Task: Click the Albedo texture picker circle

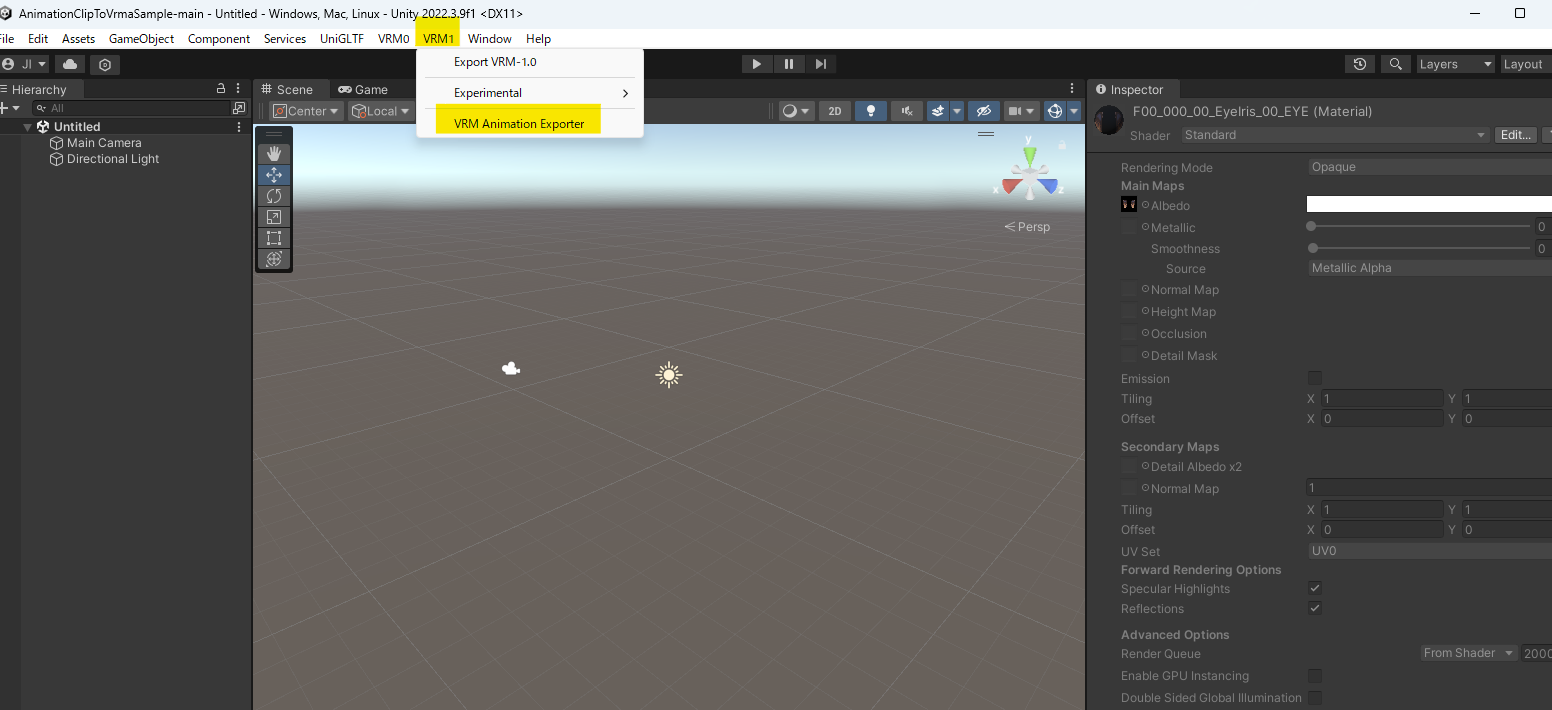Action: tap(1145, 205)
